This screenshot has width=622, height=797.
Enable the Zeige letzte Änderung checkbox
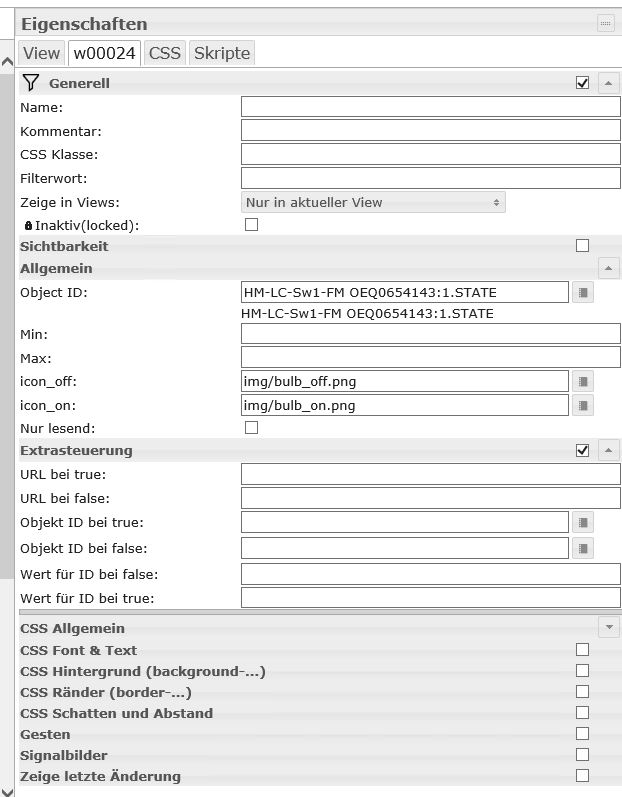click(x=582, y=776)
